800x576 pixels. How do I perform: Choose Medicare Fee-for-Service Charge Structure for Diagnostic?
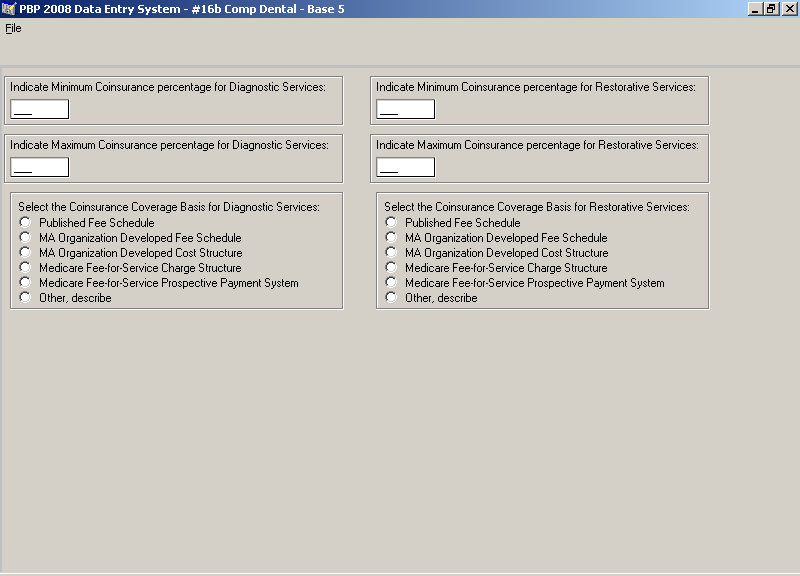click(x=25, y=267)
